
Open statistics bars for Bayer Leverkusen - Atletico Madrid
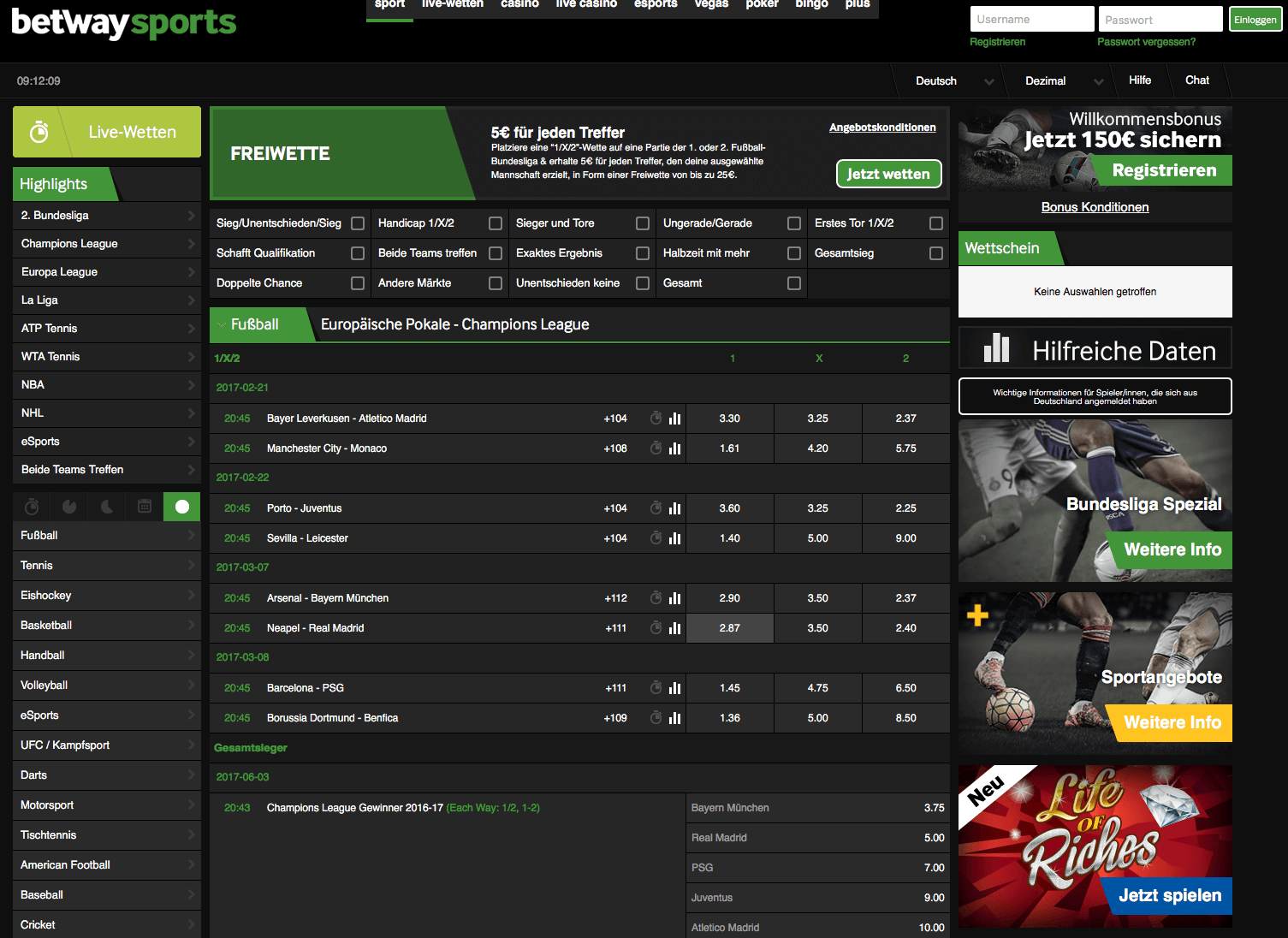tap(675, 419)
